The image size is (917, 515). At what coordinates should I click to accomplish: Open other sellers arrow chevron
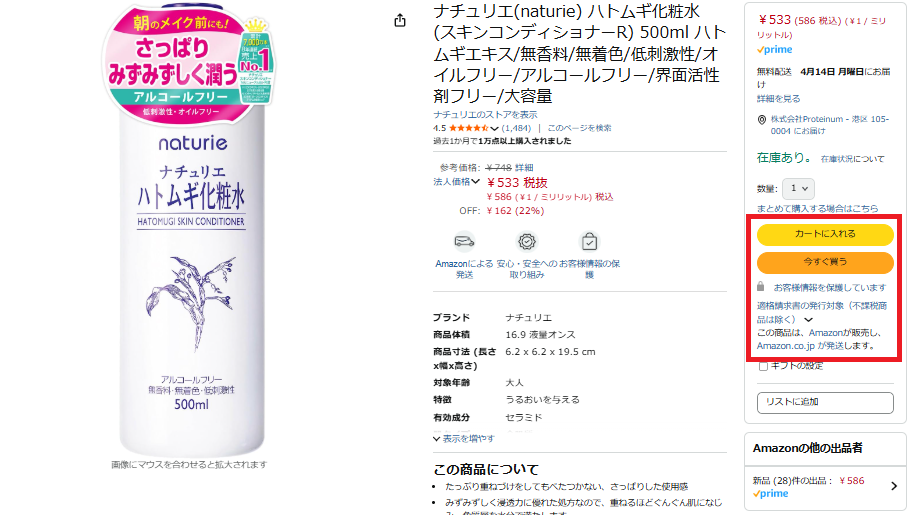pyautogui.click(x=894, y=486)
